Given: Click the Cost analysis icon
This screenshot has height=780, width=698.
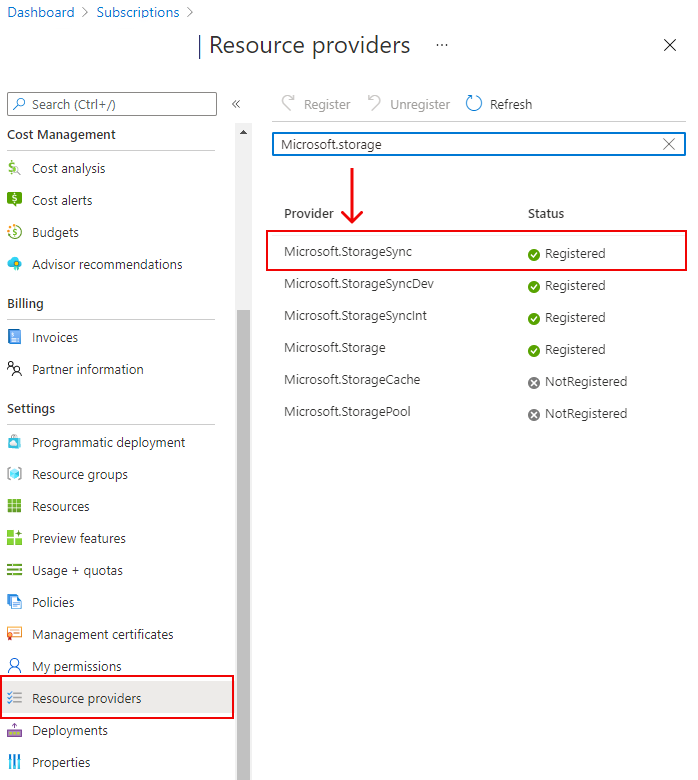Looking at the screenshot, I should point(14,168).
